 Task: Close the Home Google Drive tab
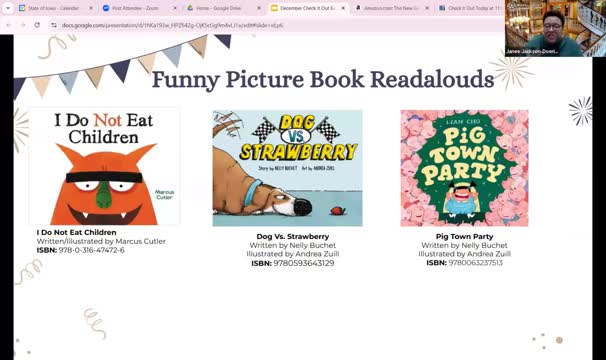coord(259,8)
